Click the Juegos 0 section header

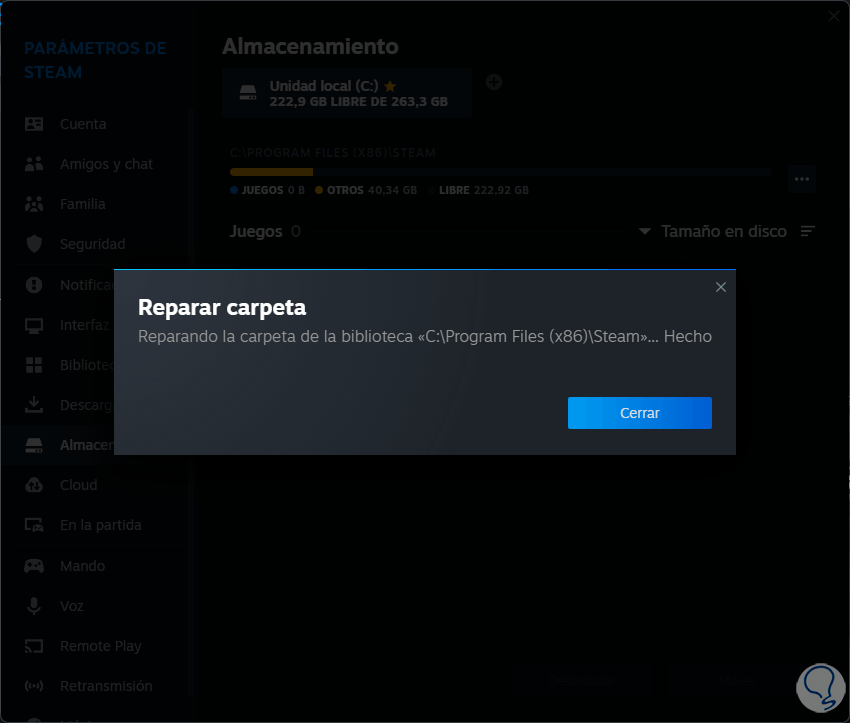coord(265,231)
